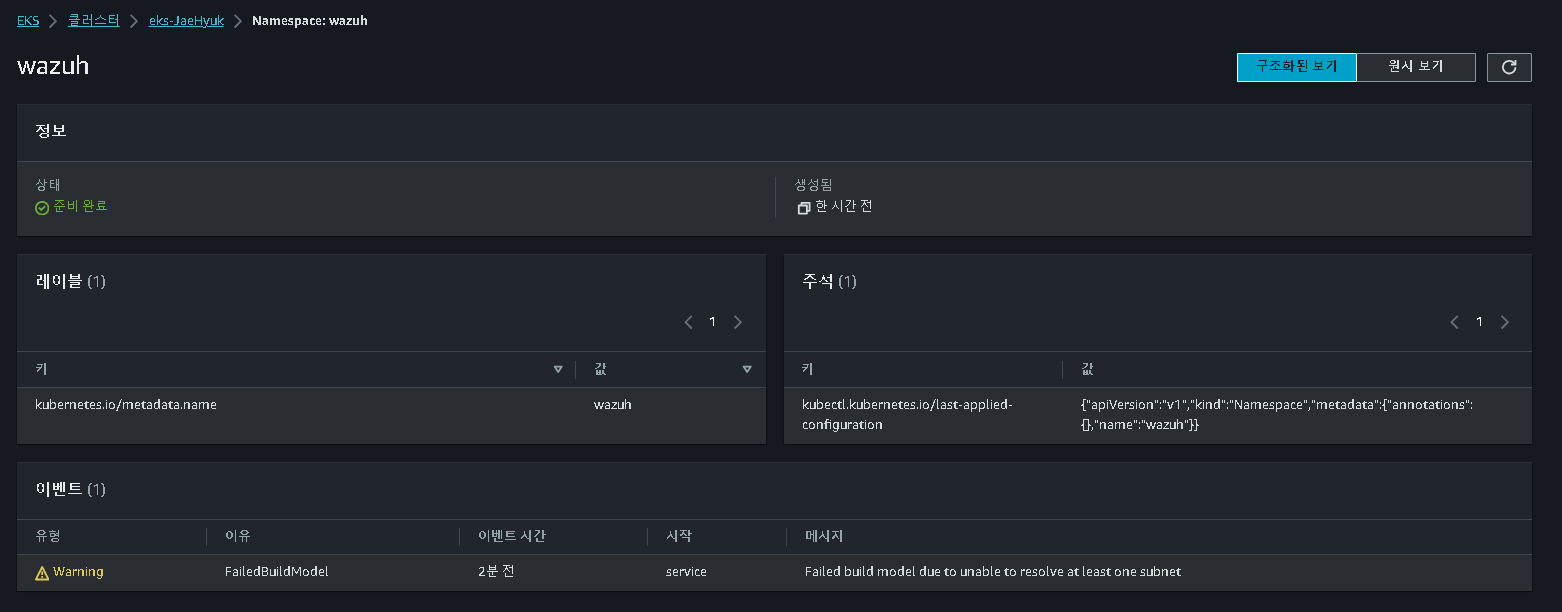This screenshot has height=612, width=1562.
Task: Click the 시작 column header in events
Action: tap(678, 536)
